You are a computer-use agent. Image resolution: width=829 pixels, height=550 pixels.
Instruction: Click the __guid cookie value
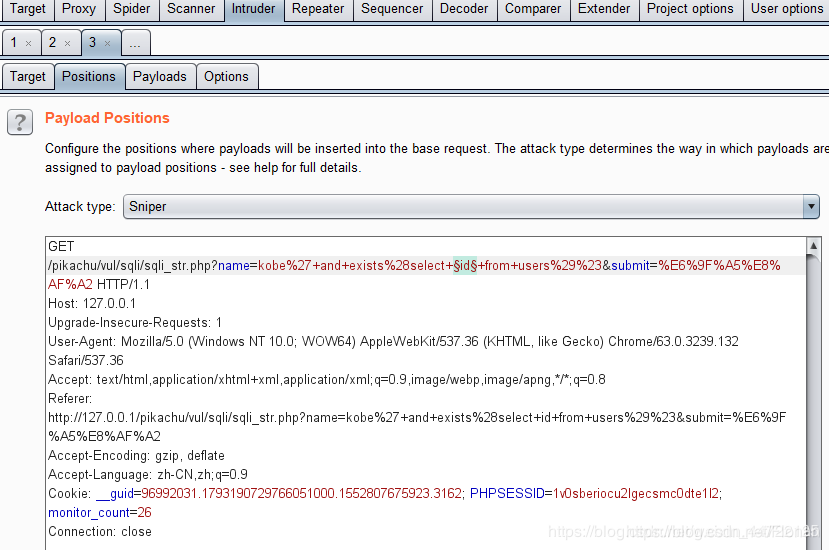coord(301,494)
